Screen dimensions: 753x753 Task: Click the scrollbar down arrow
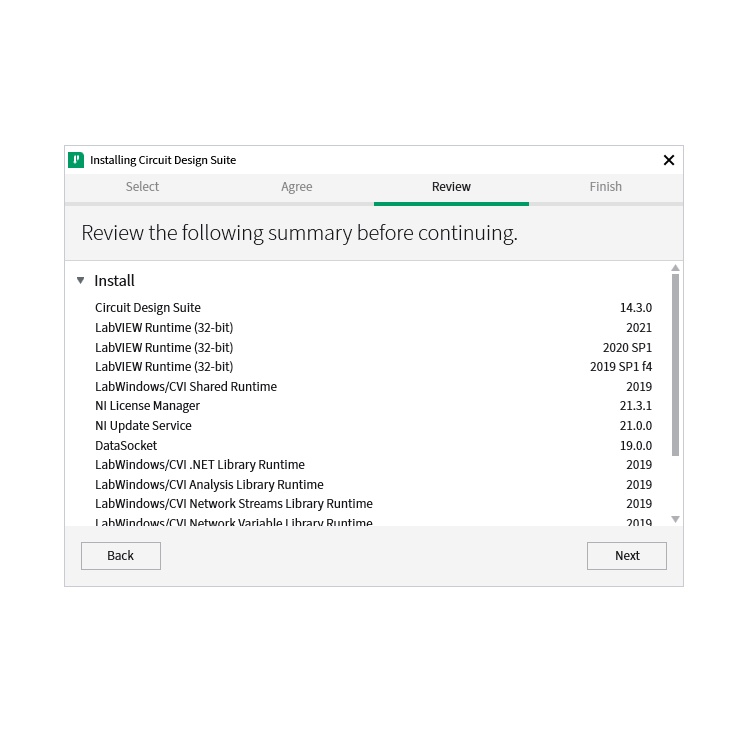point(675,519)
